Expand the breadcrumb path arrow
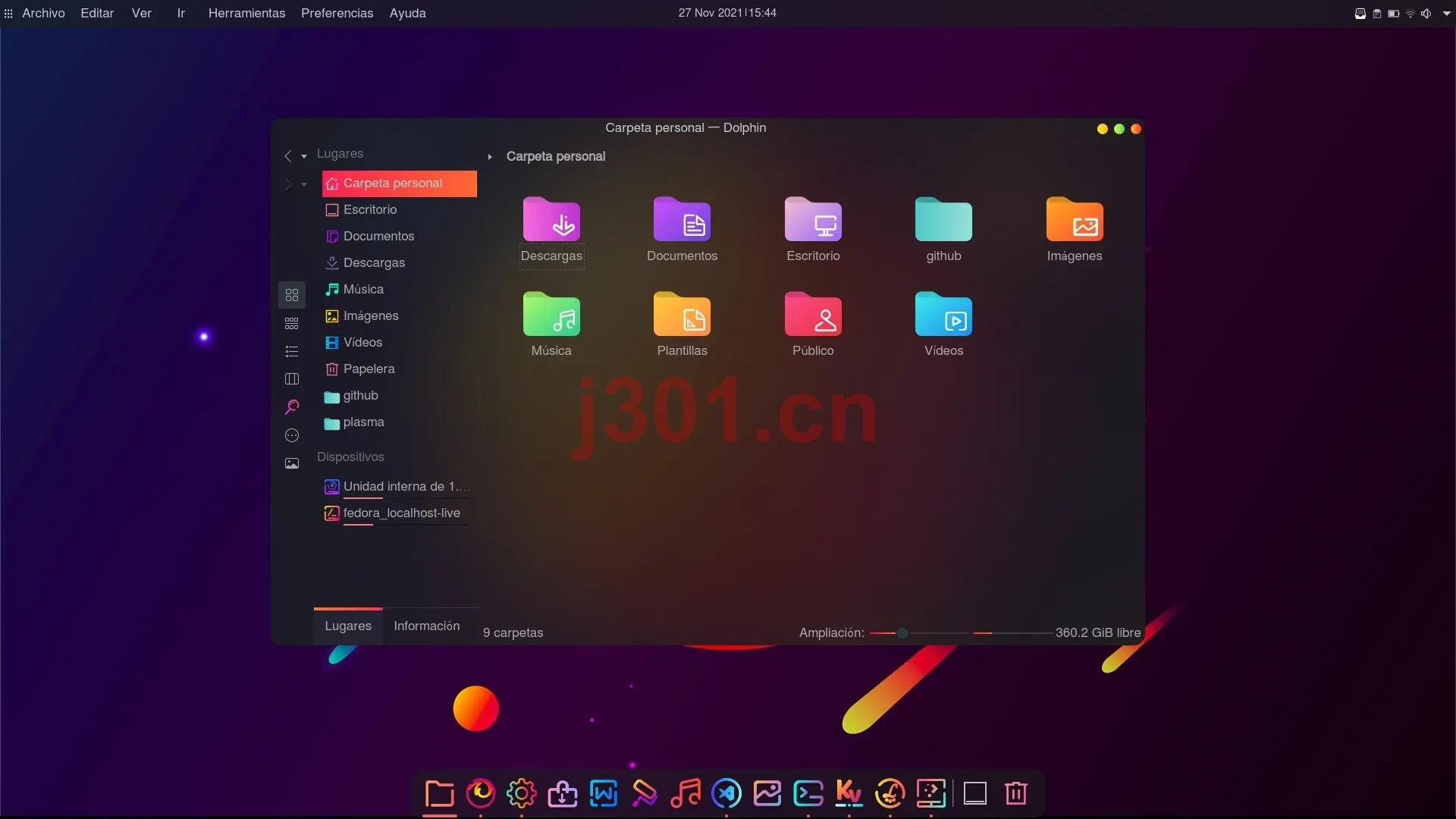1456x819 pixels. pos(490,157)
